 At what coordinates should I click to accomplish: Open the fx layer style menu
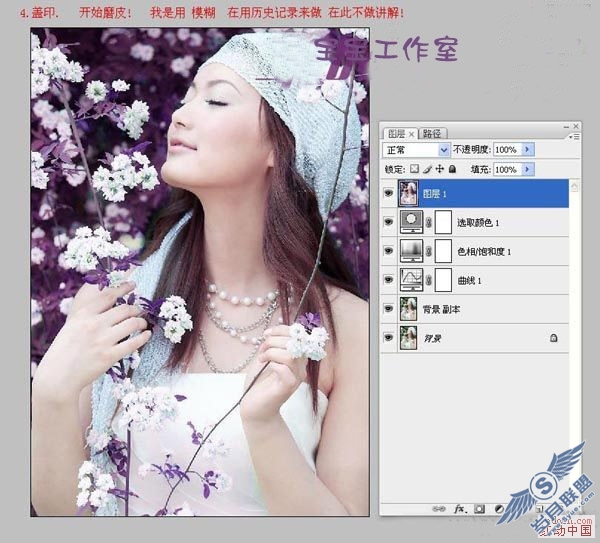(x=460, y=509)
